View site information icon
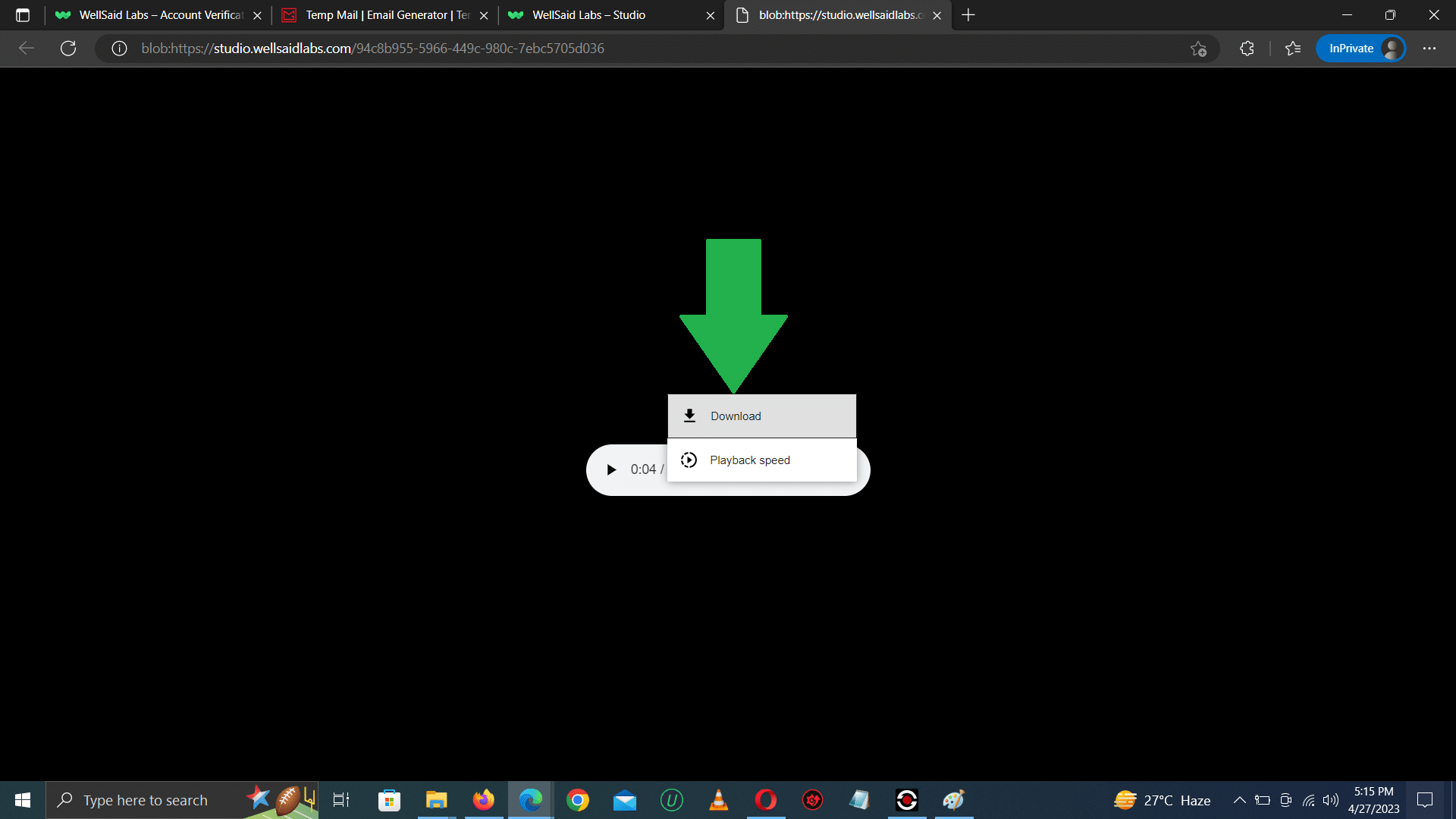This screenshot has height=819, width=1456. (x=119, y=49)
